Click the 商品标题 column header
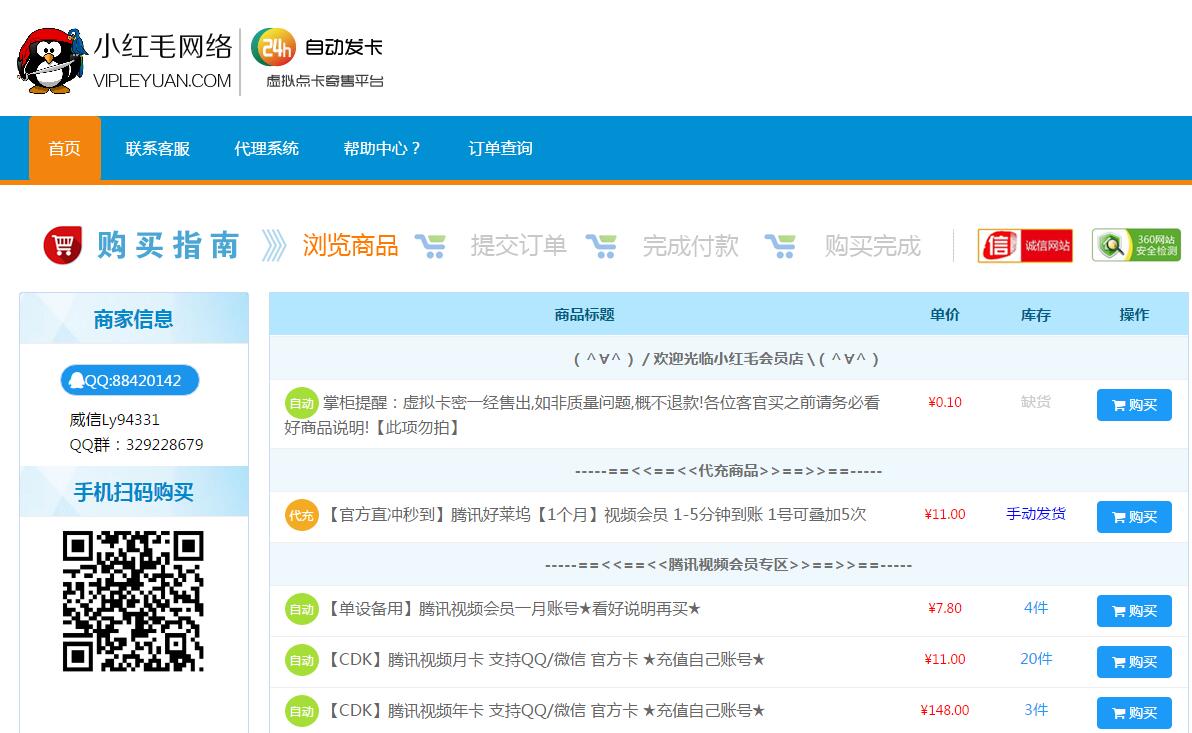 click(x=584, y=315)
